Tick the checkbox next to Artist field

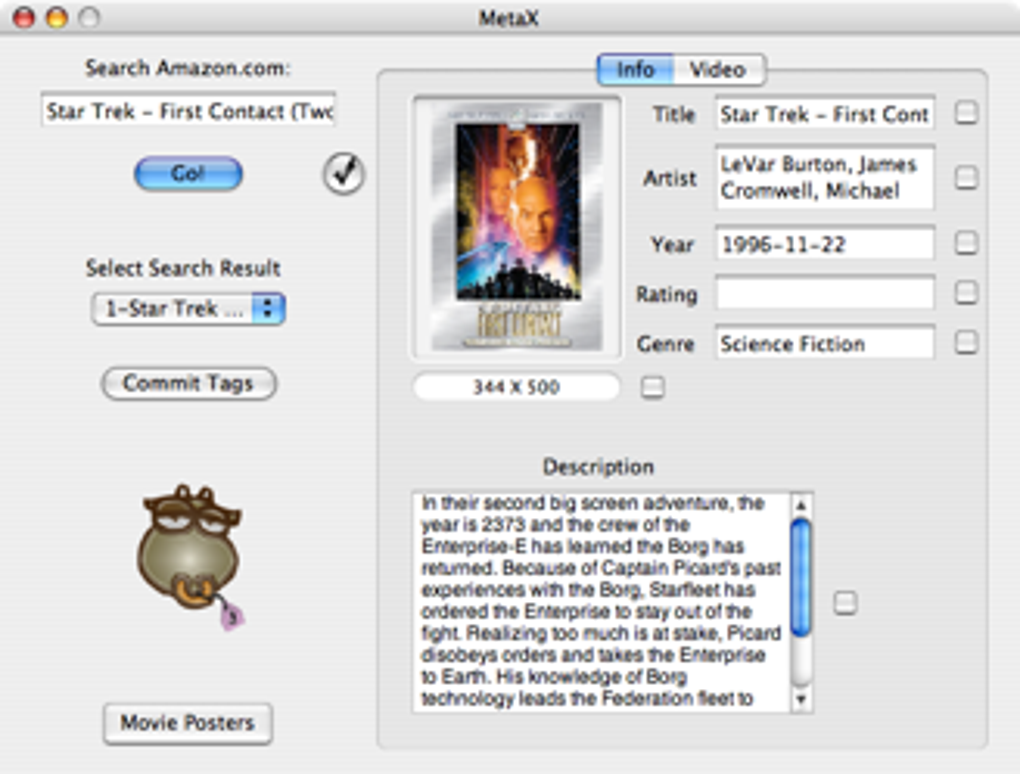click(966, 177)
